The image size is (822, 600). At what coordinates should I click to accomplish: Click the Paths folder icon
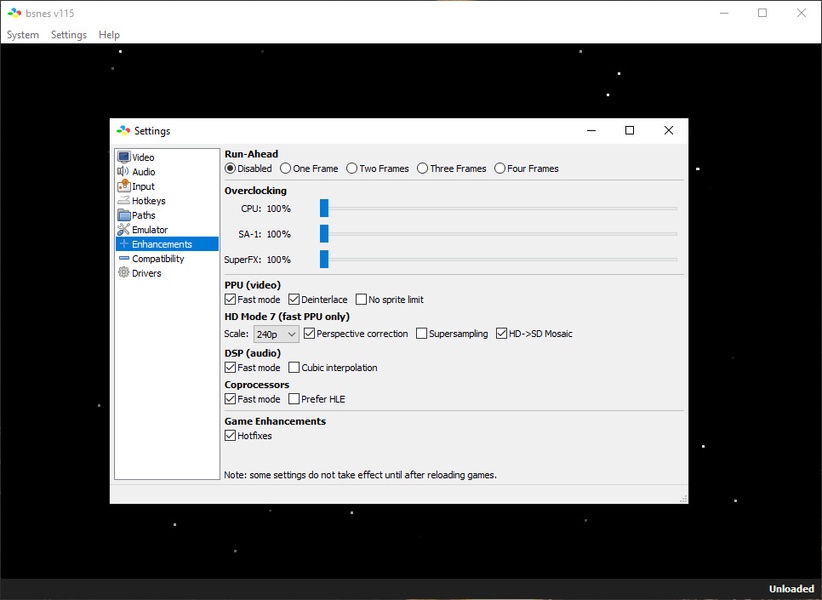point(124,215)
